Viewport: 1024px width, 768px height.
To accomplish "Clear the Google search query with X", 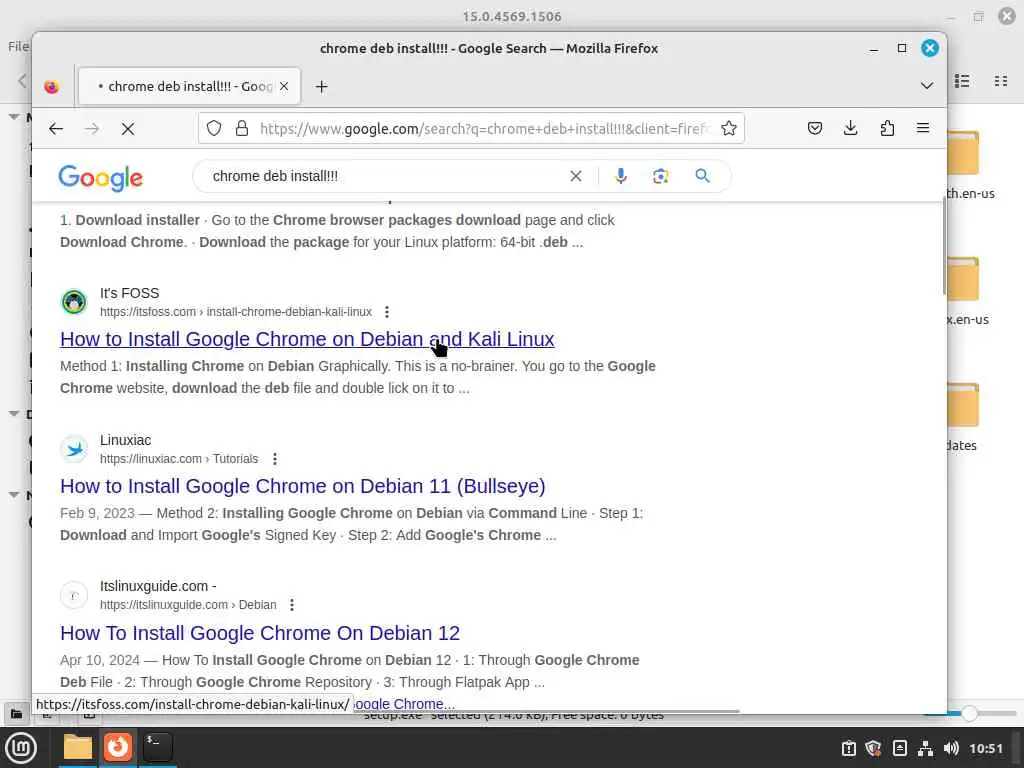I will 575,176.
